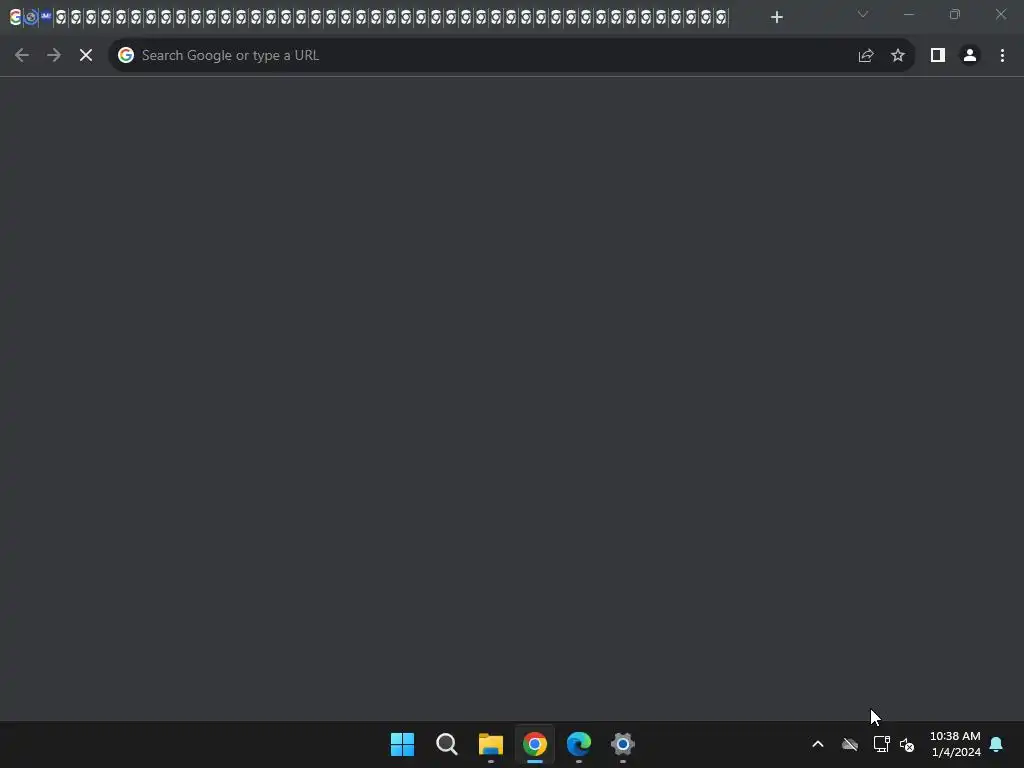1024x768 pixels.
Task: Expand the tab search chevron in the title bar
Action: 863,14
